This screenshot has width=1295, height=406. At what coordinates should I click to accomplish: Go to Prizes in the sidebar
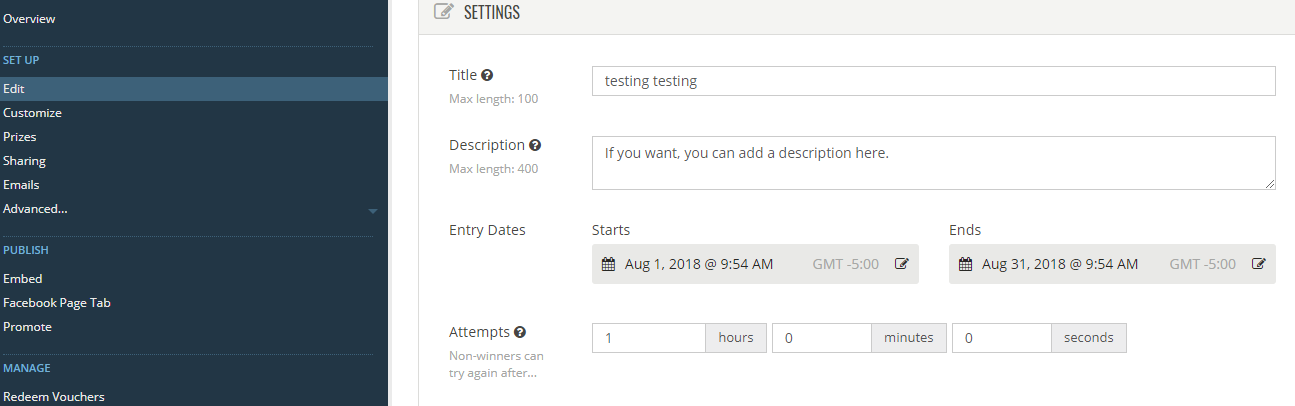tap(20, 137)
